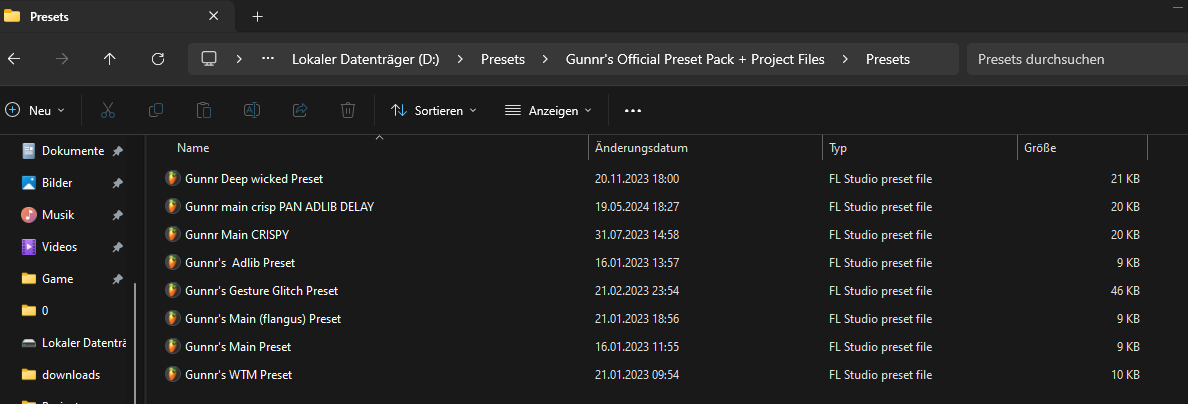1188x404 pixels.
Task: Click FL Studio icon of Gunnr's WTM Preset
Action: pos(173,374)
